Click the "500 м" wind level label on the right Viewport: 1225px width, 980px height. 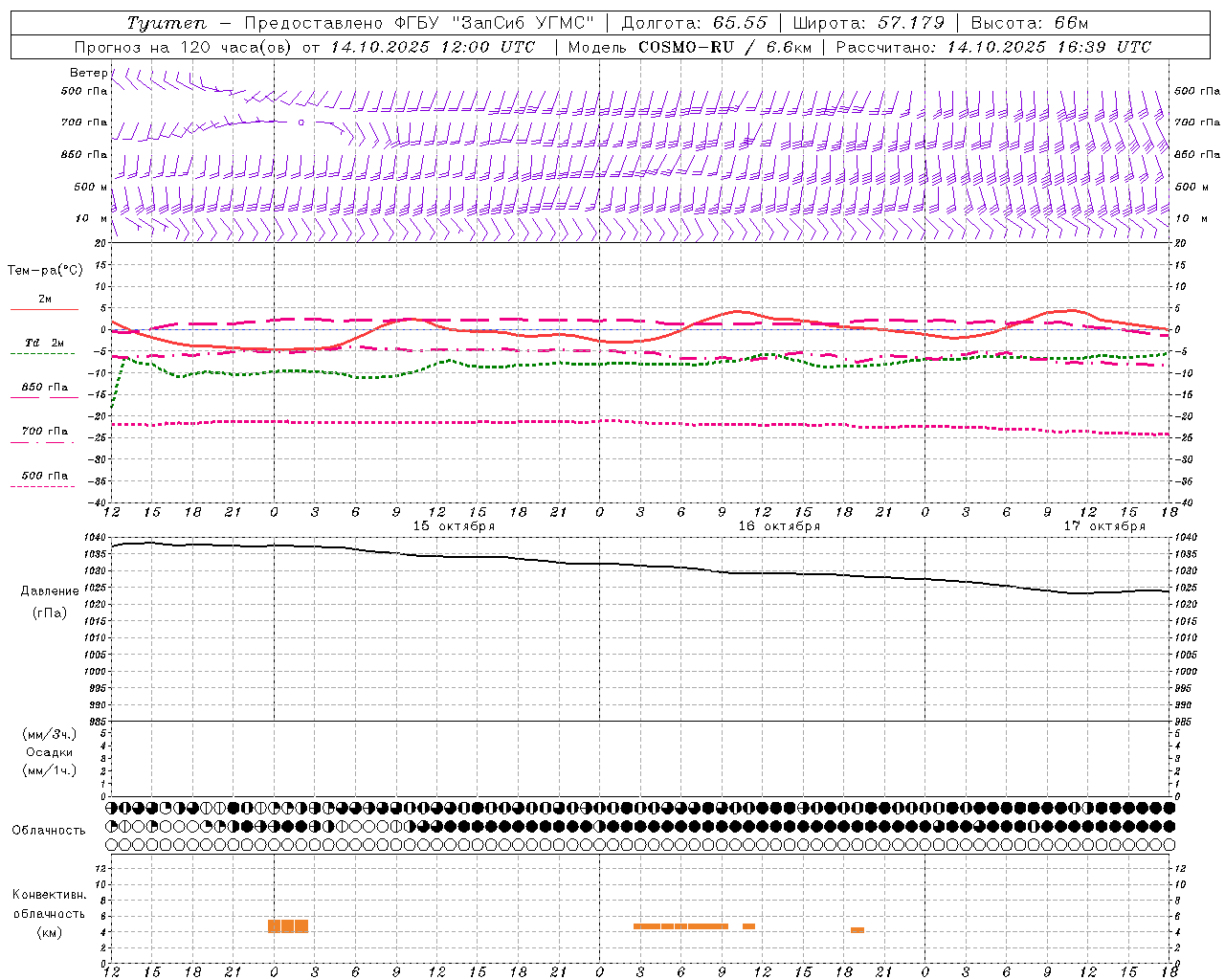1191,187
